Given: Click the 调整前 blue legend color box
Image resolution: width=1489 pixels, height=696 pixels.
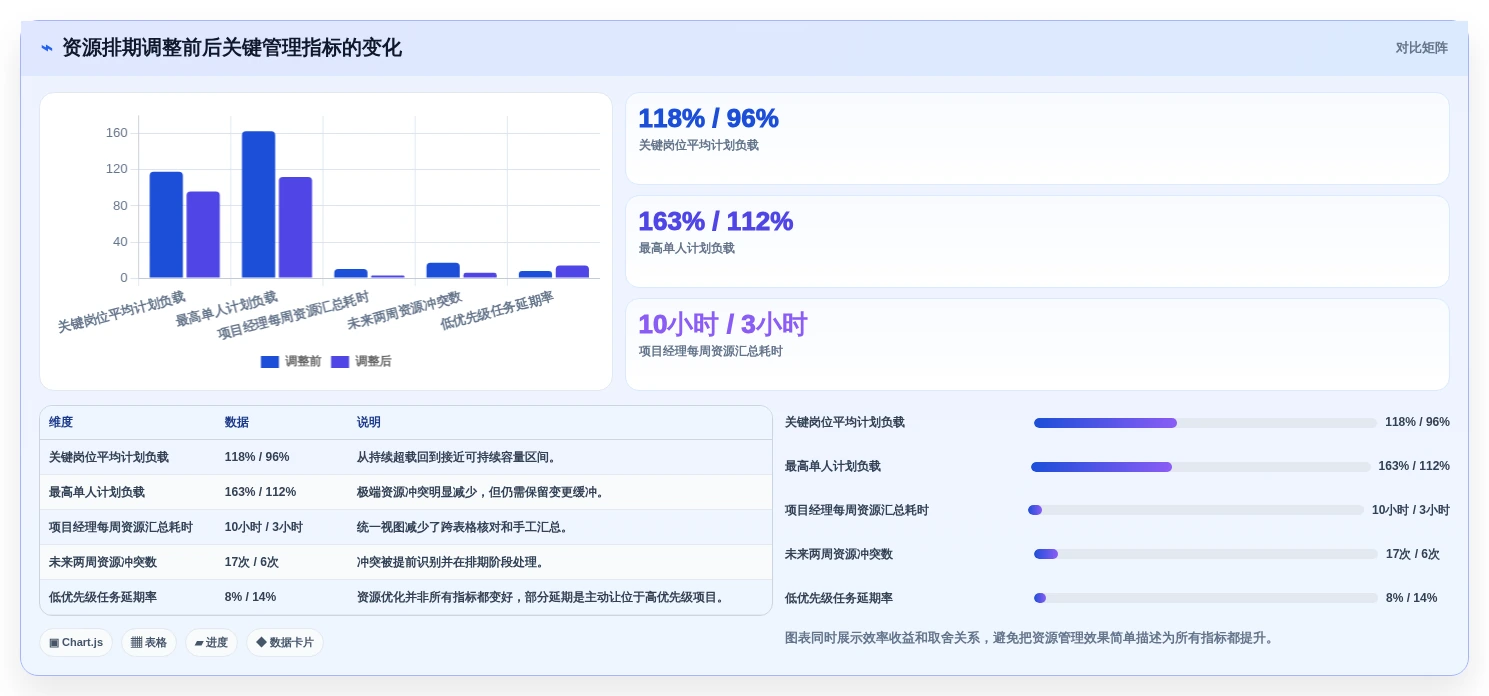Looking at the screenshot, I should tap(270, 362).
